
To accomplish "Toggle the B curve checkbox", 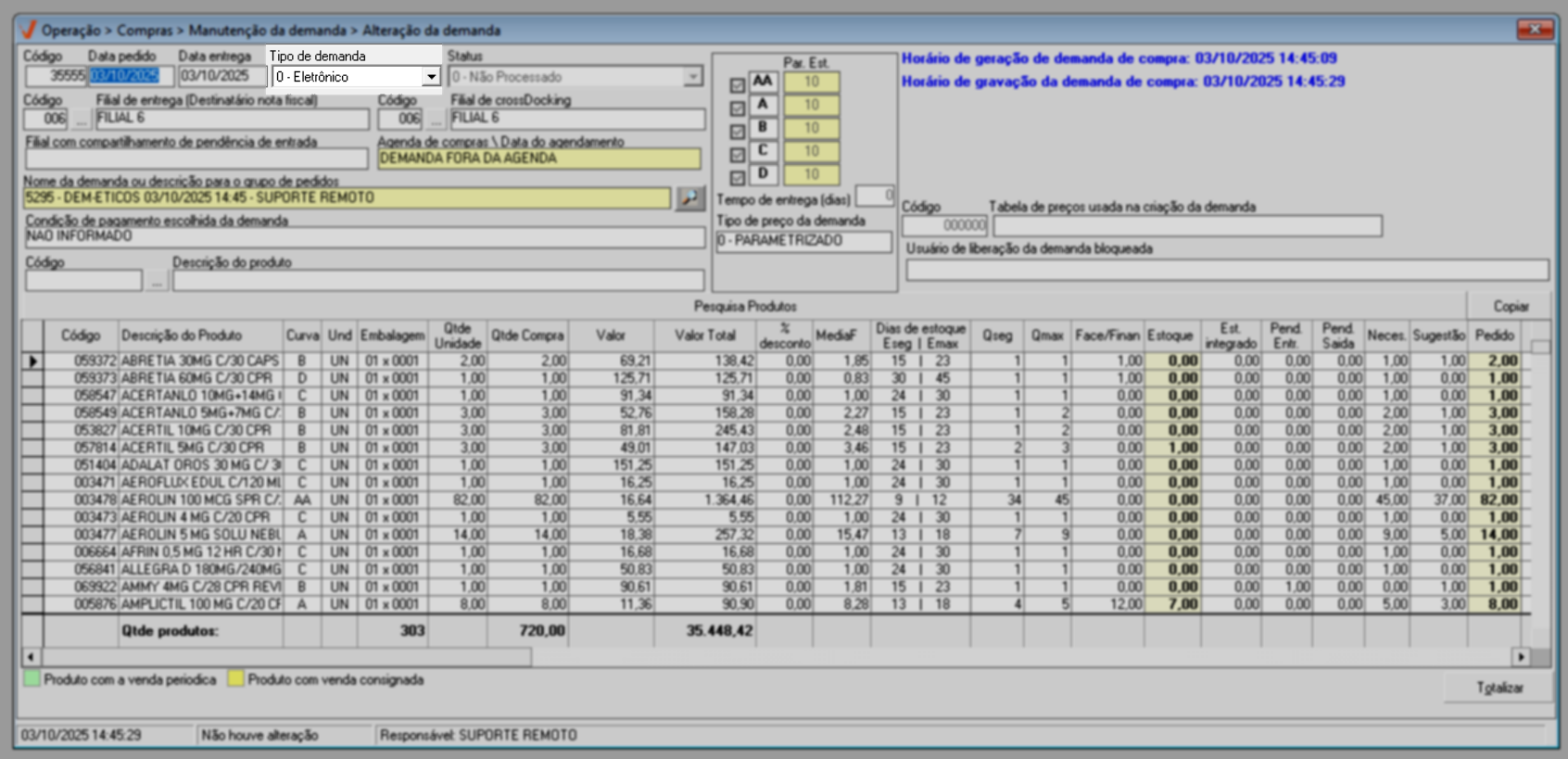I will point(737,132).
